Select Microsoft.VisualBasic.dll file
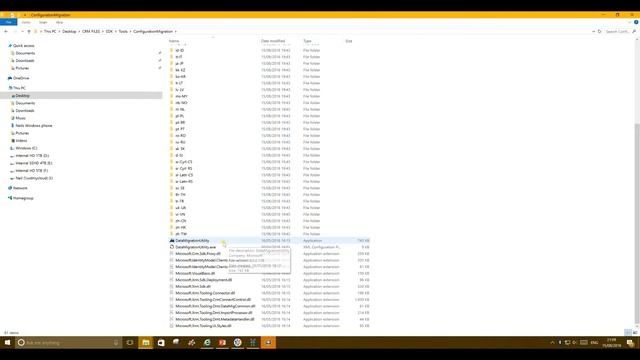 [195, 273]
